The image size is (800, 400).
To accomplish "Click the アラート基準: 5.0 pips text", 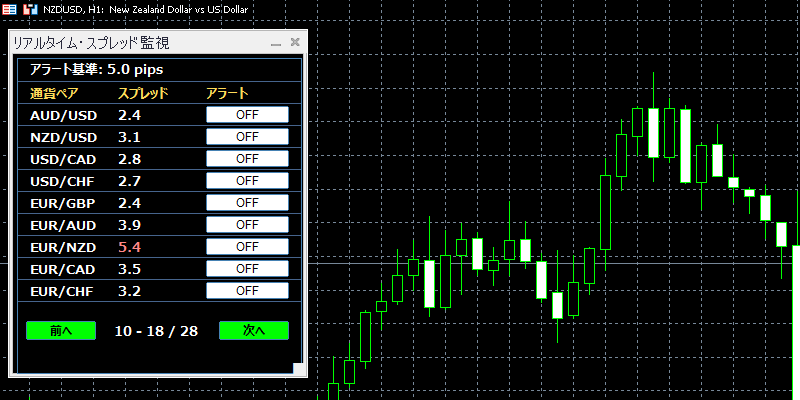I will 96,70.
